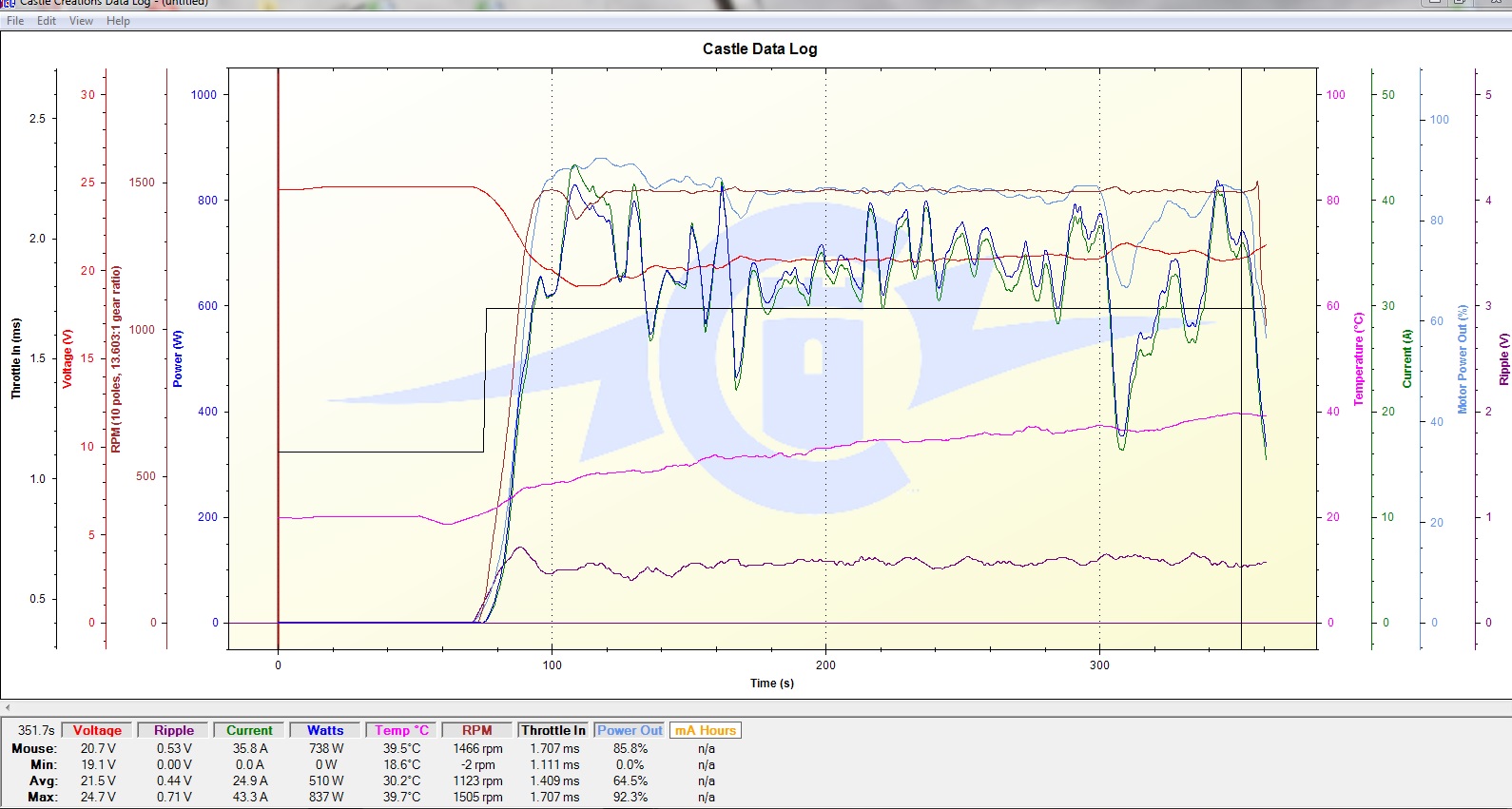Toggle the Power Out series button

point(630,730)
